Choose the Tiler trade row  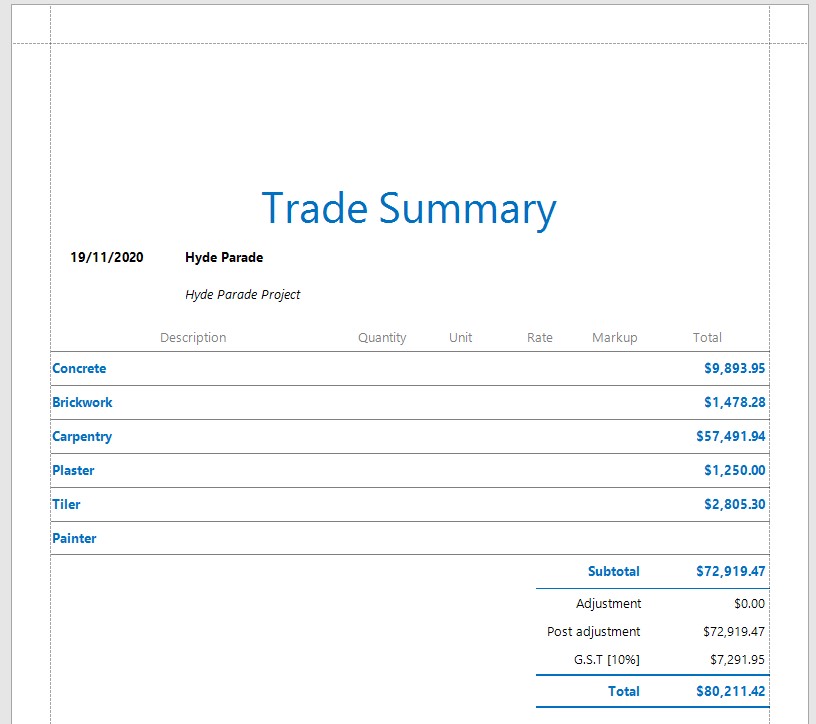tap(67, 505)
